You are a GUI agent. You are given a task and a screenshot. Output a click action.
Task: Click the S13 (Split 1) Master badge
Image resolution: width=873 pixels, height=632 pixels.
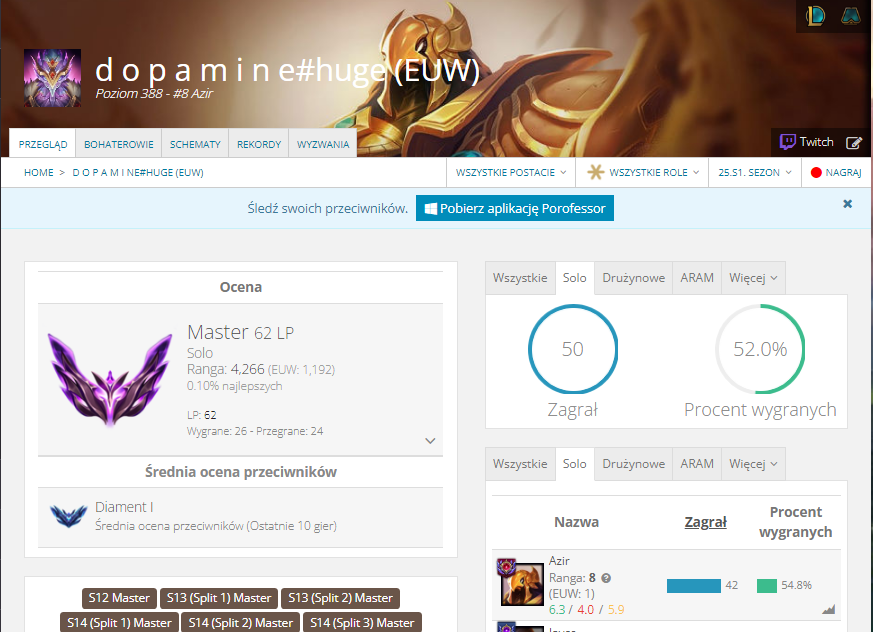coord(219,598)
